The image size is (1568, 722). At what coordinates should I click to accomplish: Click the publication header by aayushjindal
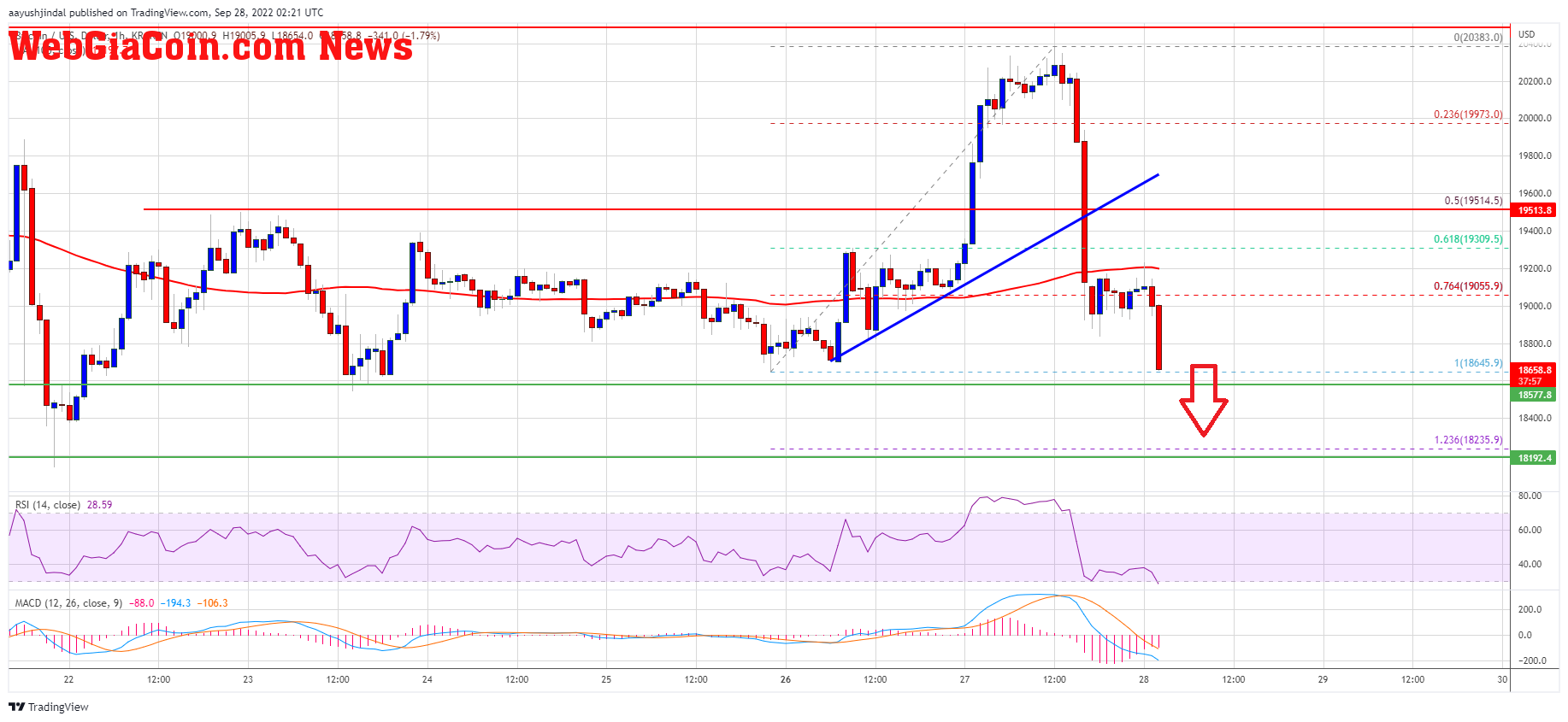[x=166, y=13]
